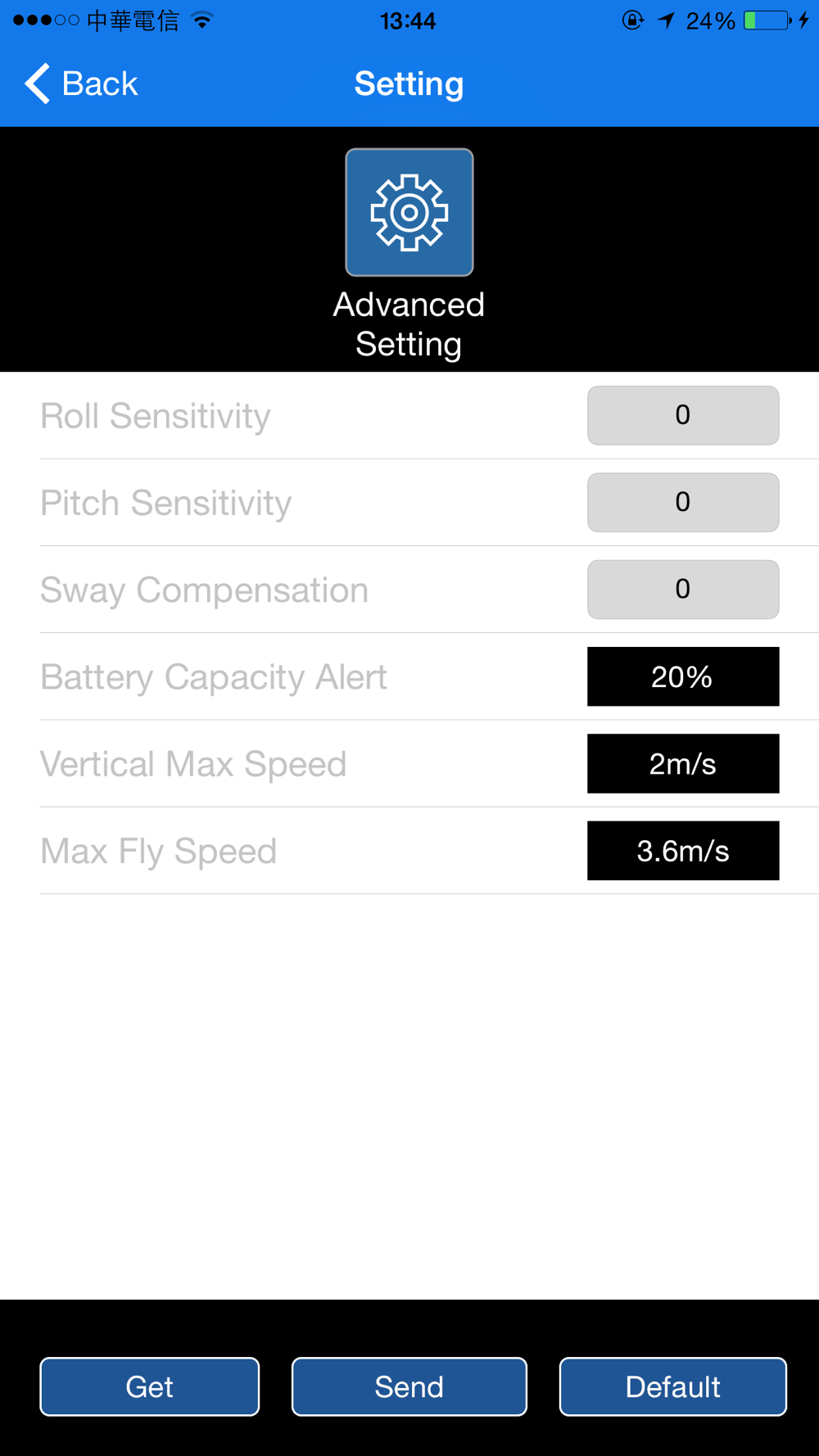
Task: Tap the Max Fly Speed label
Action: click(159, 851)
